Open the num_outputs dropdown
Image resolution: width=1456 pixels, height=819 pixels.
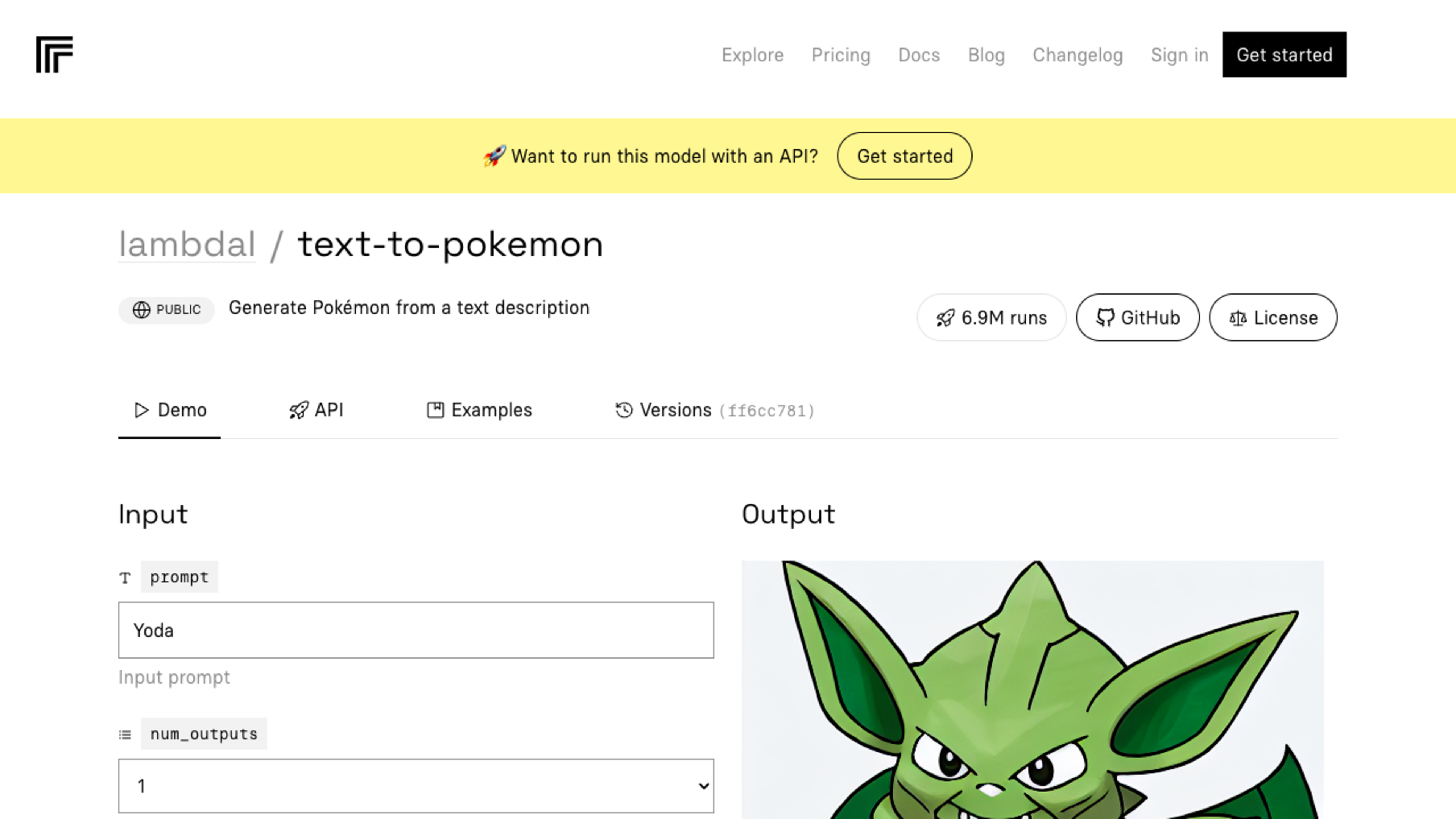[416, 786]
